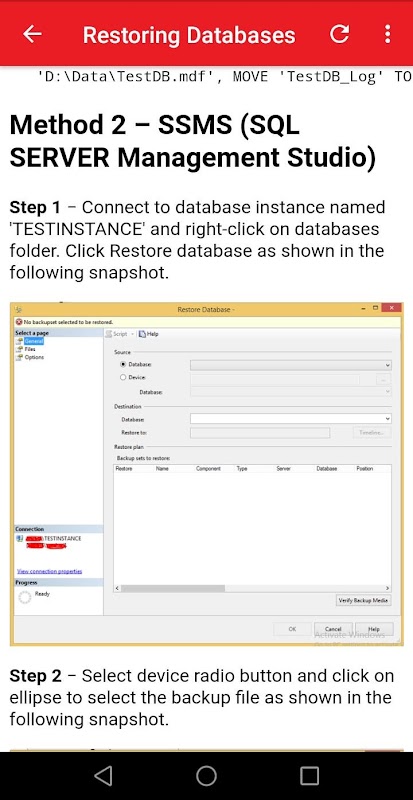Click the Ready progress spinner icon
The width and height of the screenshot is (413, 800).
(x=25, y=596)
